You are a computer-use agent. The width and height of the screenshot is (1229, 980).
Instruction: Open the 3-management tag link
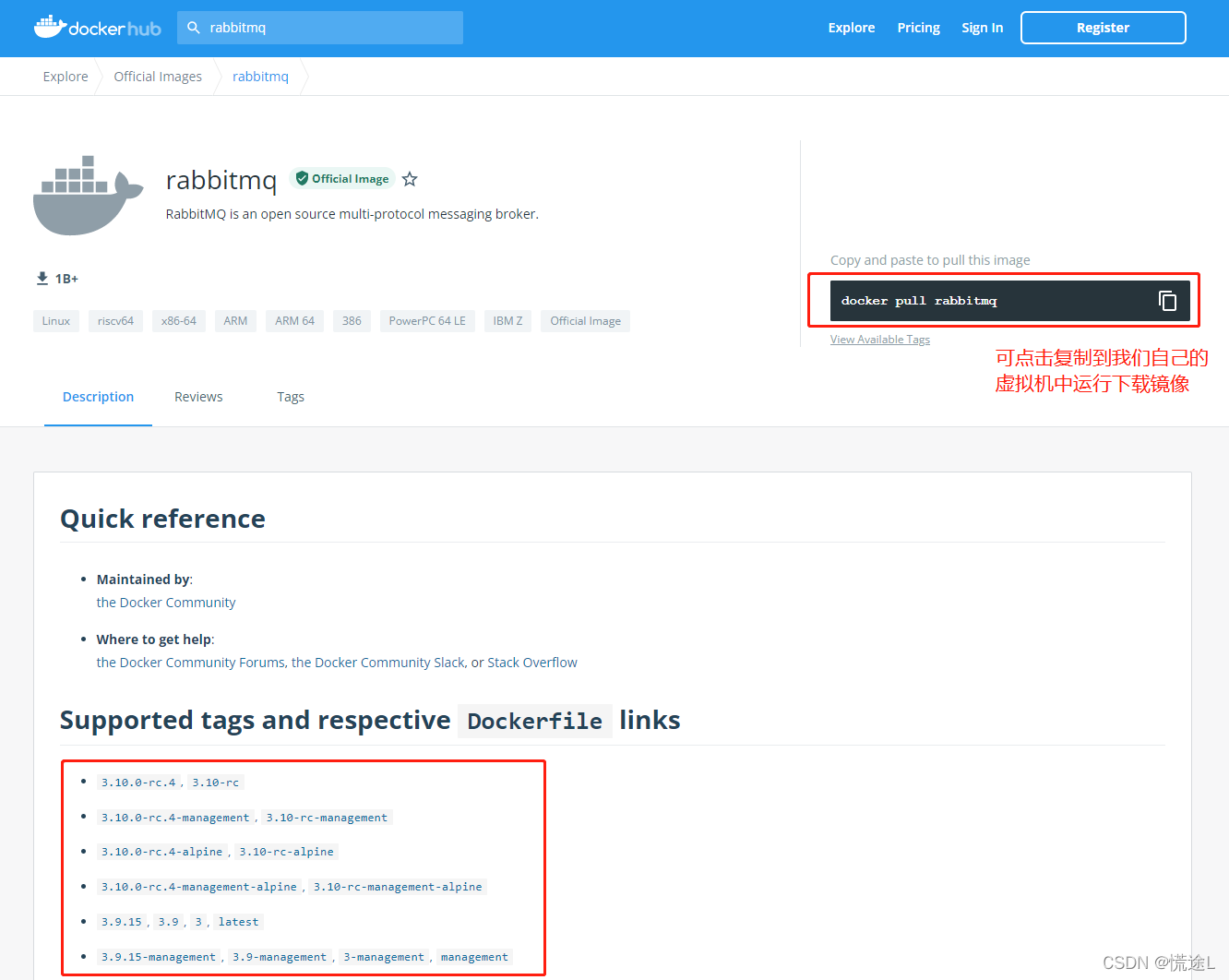tap(384, 957)
